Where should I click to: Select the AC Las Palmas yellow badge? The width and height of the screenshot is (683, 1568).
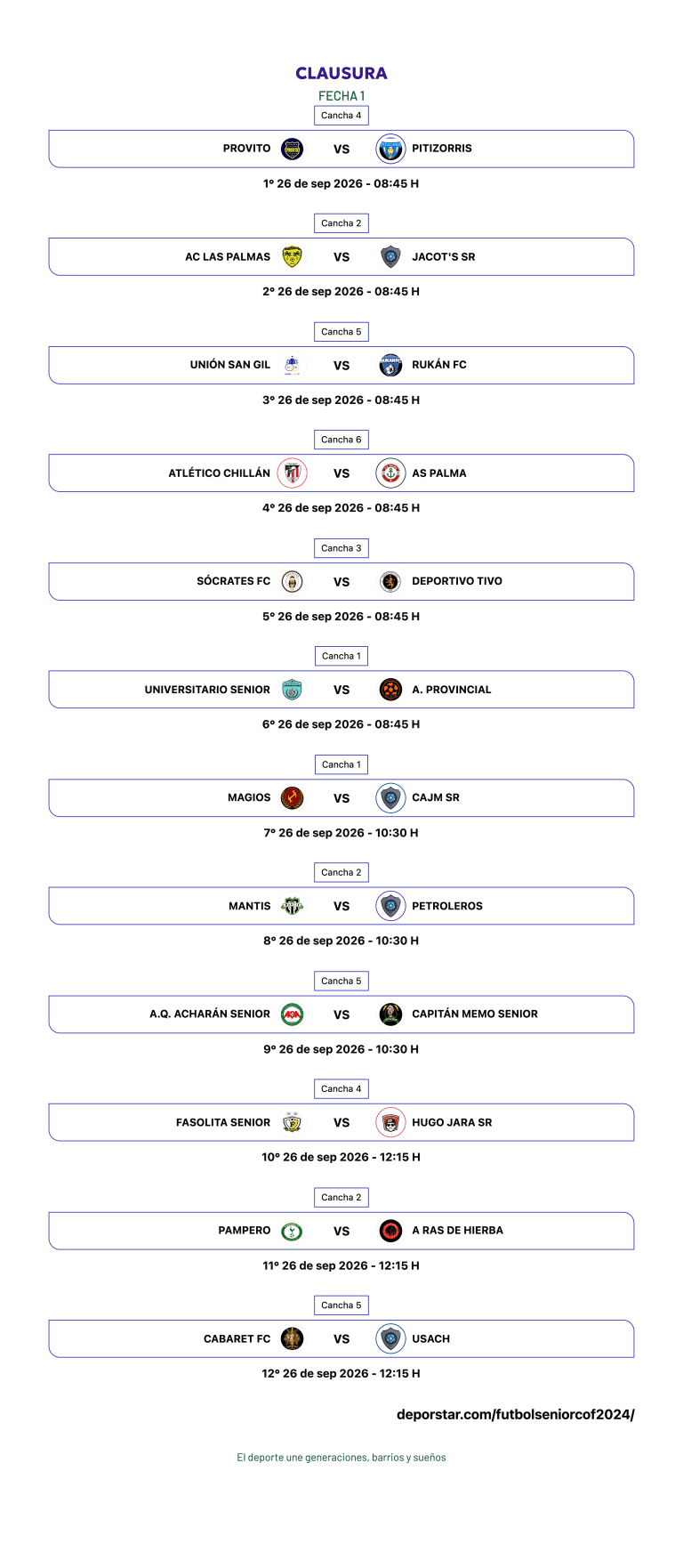292,257
